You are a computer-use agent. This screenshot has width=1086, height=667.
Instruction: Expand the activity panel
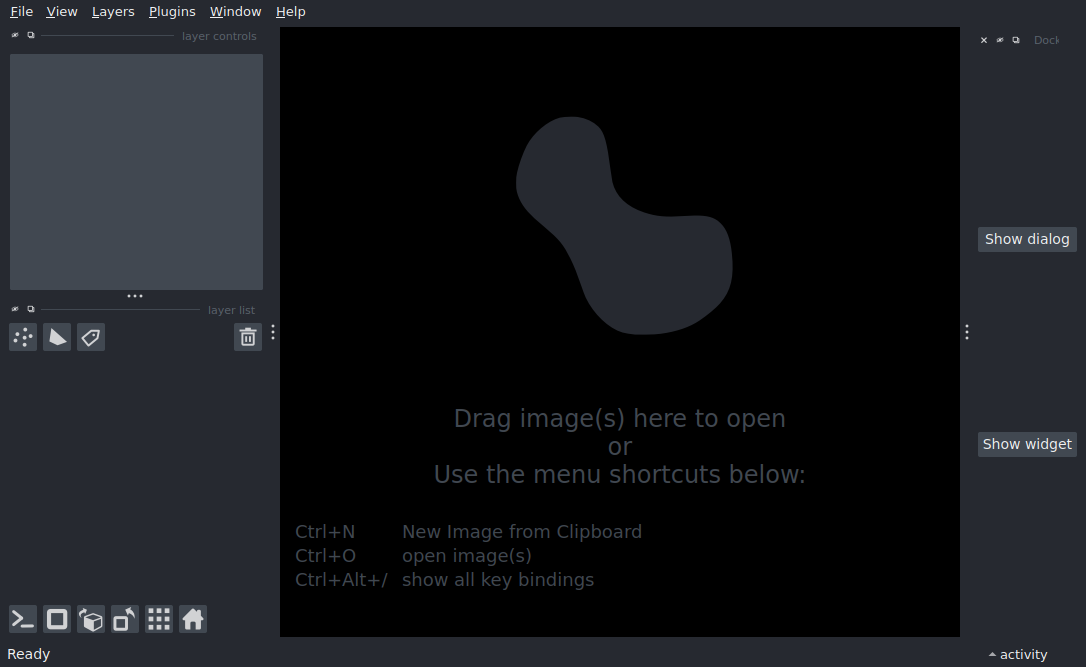(x=1018, y=655)
